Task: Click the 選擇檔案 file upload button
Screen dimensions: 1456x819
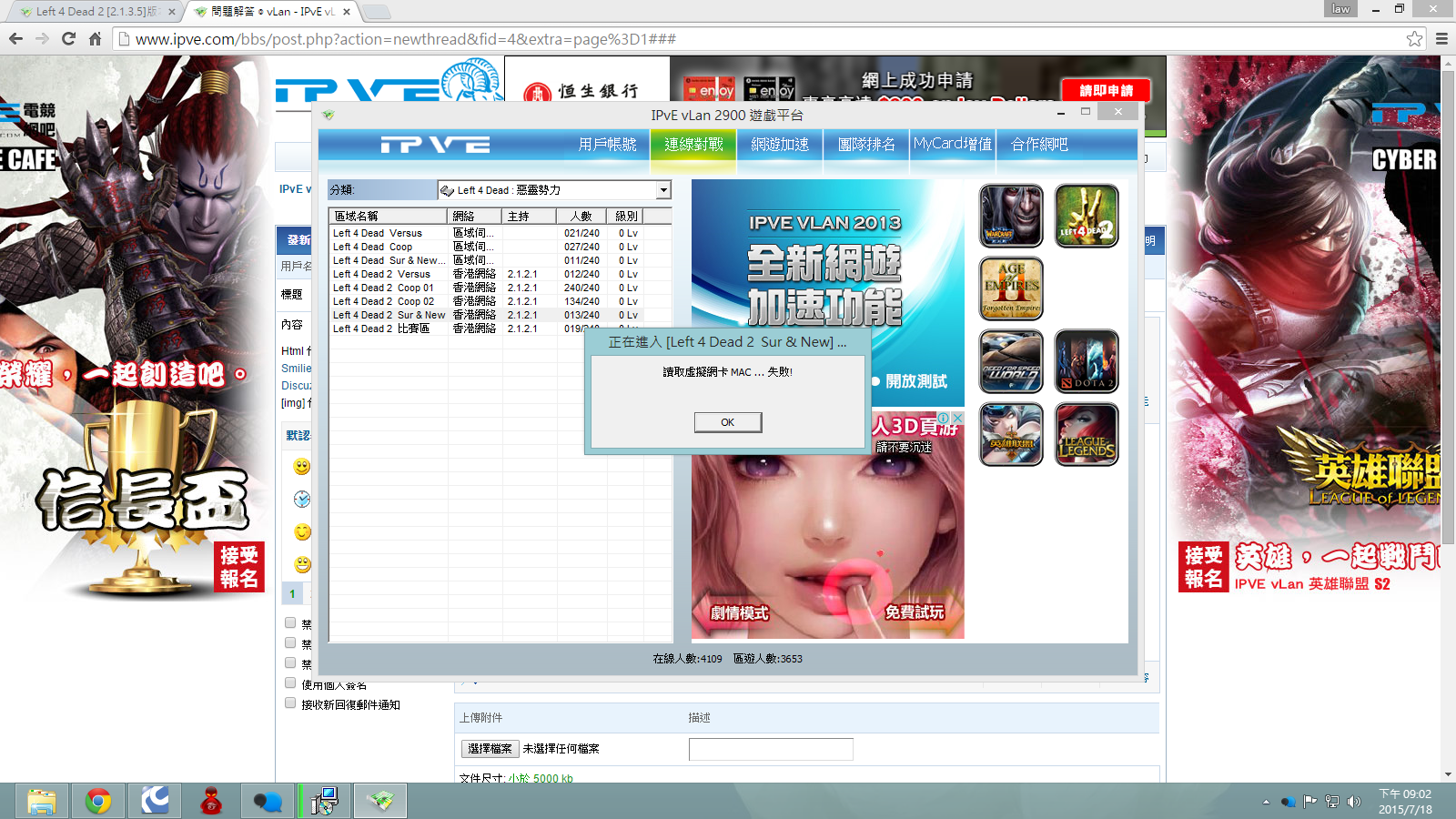Action: [490, 749]
